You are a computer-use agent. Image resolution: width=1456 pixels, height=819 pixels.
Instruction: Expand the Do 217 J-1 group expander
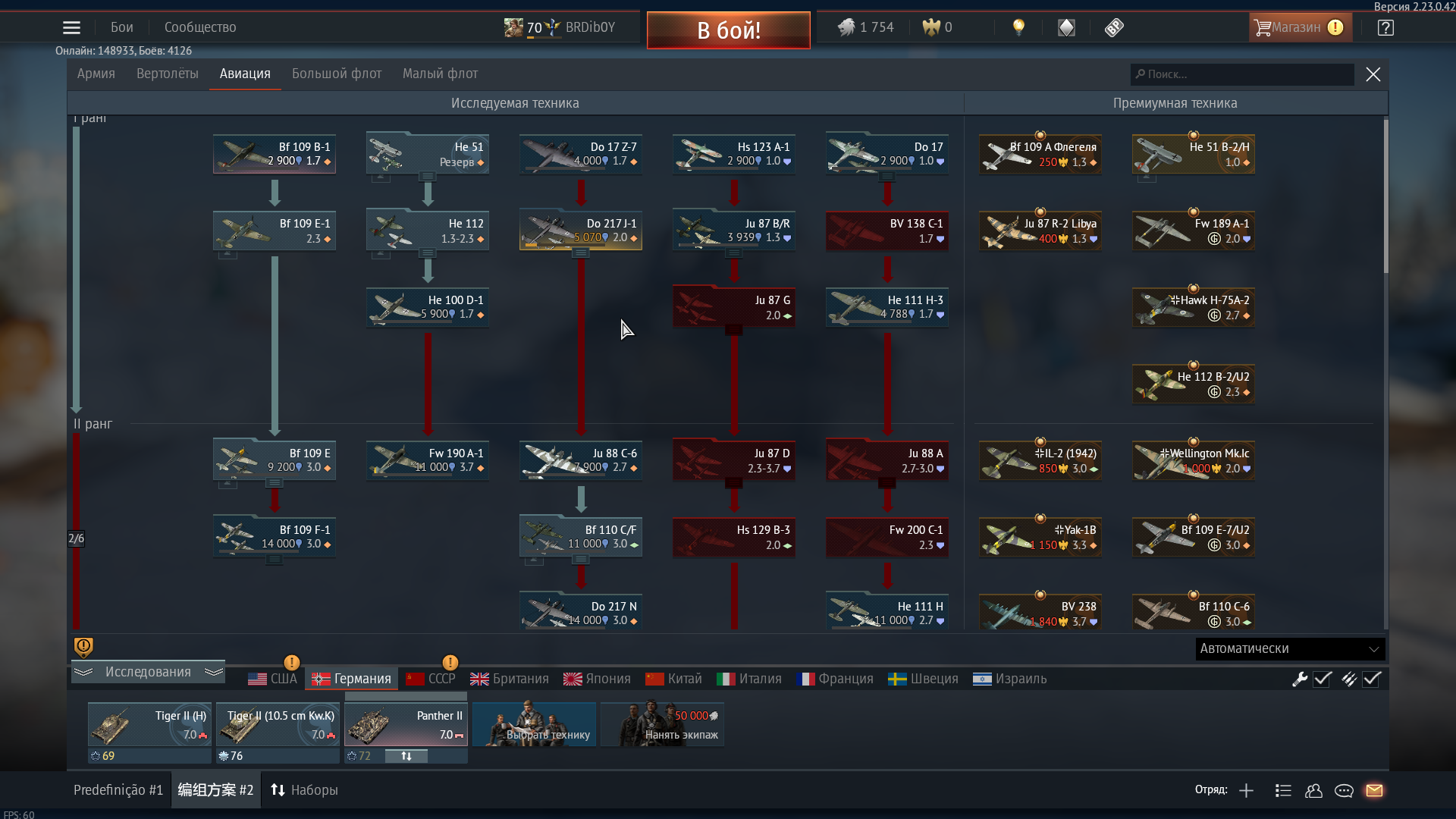click(581, 253)
